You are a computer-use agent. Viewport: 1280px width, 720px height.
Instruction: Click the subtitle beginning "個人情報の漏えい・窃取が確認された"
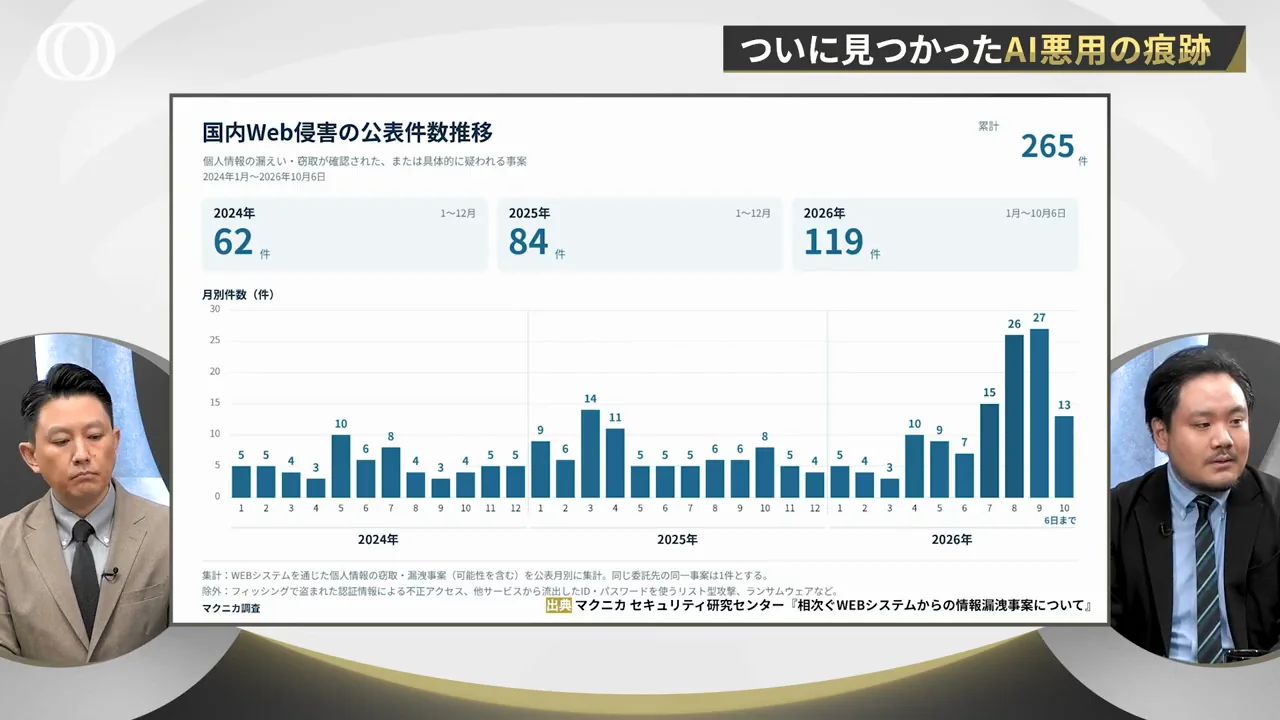(364, 160)
